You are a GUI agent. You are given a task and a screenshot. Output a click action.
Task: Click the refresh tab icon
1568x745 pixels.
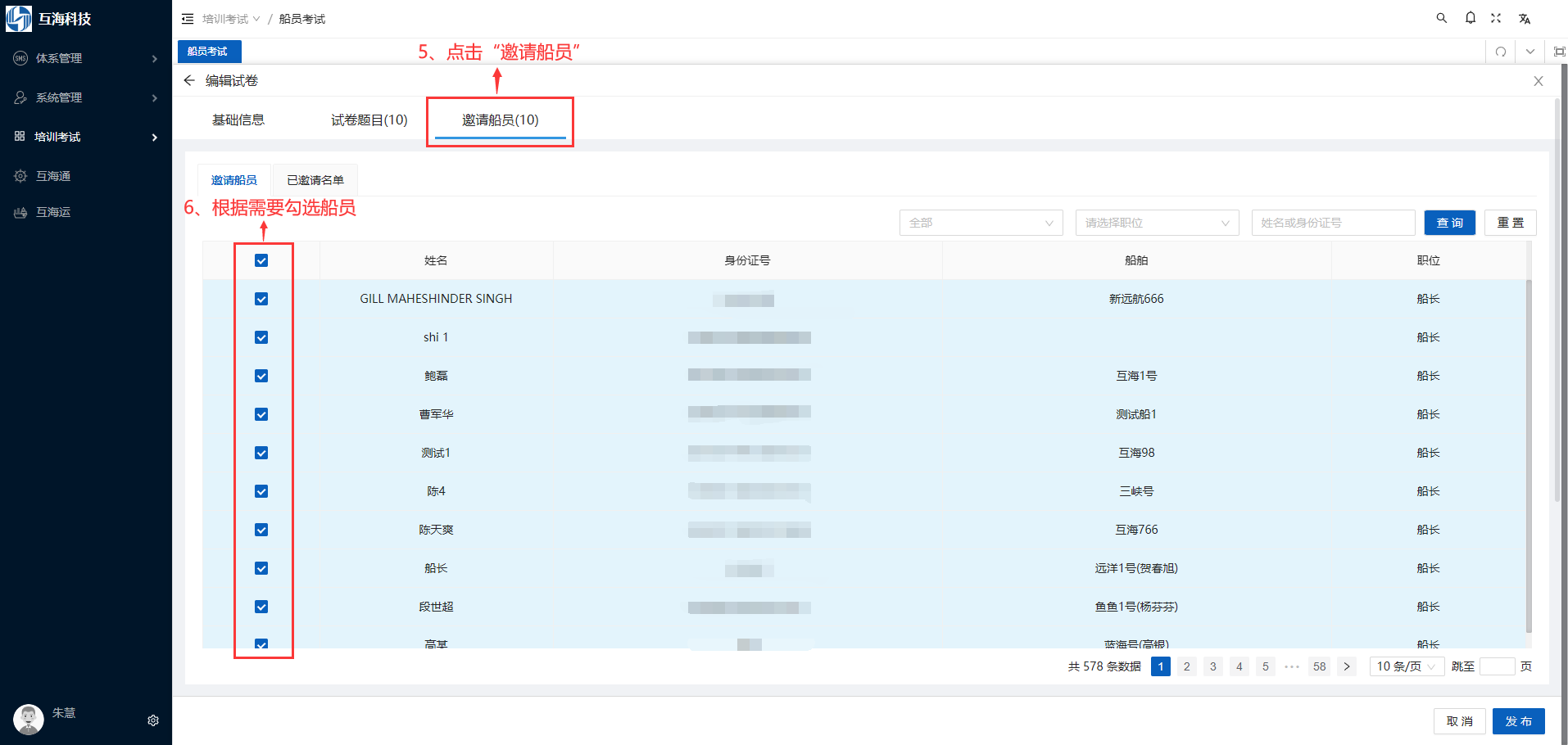coord(1501,52)
